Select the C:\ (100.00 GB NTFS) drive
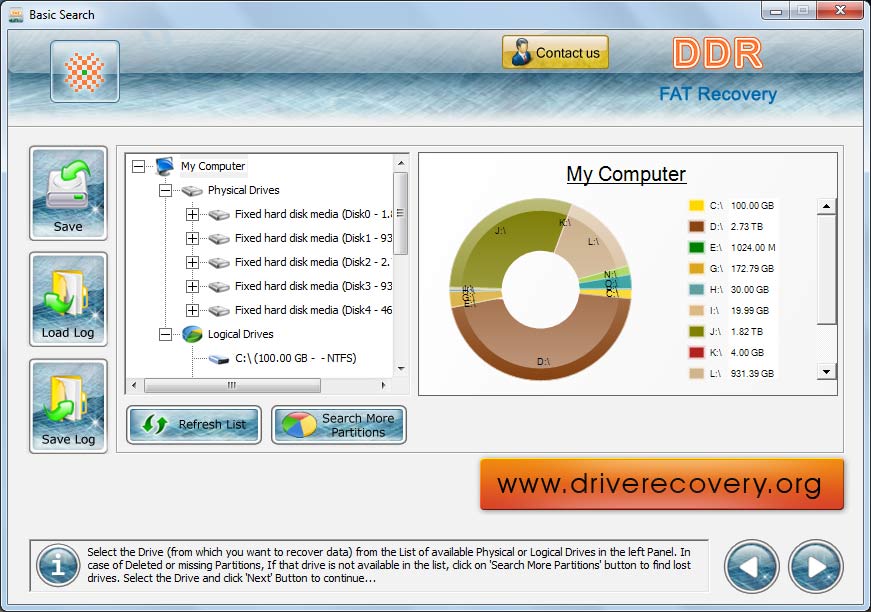This screenshot has height=612, width=871. [x=296, y=358]
